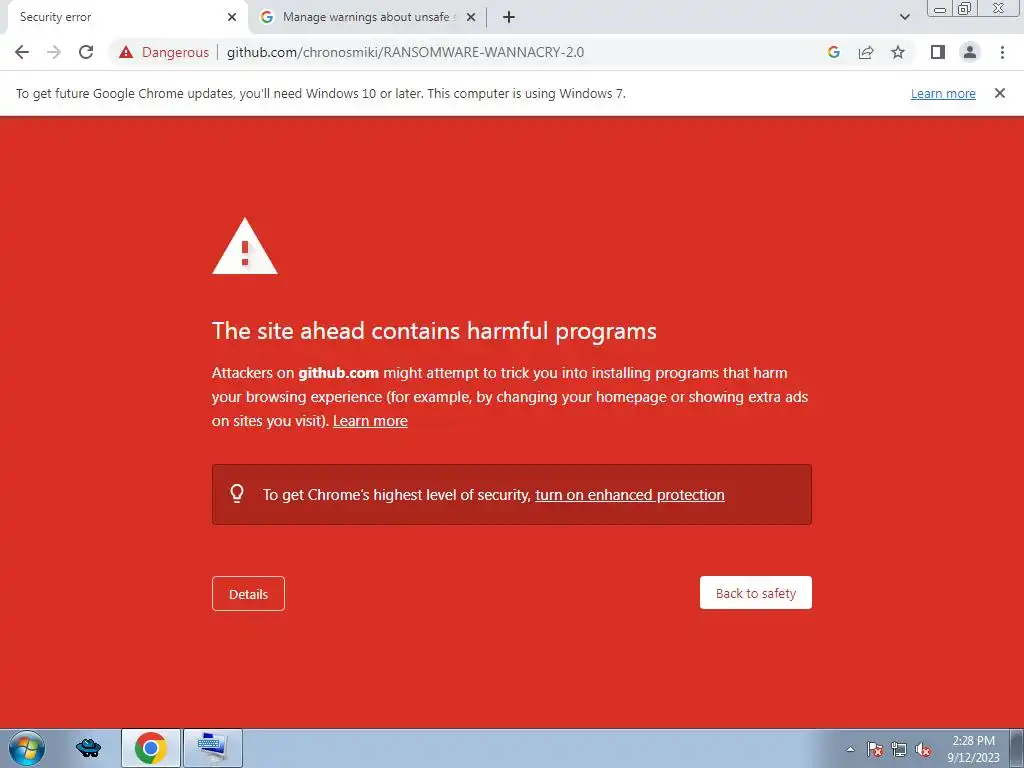Share this page via the share icon
The height and width of the screenshot is (768, 1024).
coord(866,52)
